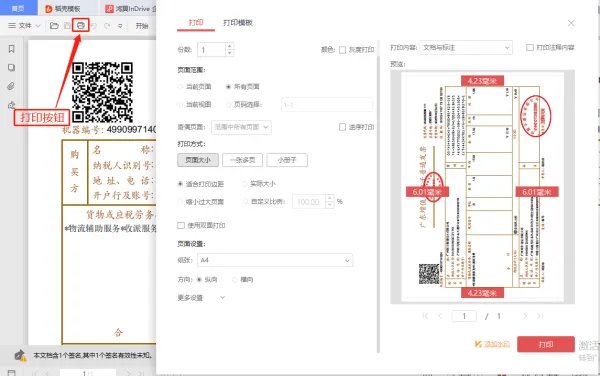This screenshot has height=376, width=600.
Task: Go to first preview page
Action: (425, 316)
